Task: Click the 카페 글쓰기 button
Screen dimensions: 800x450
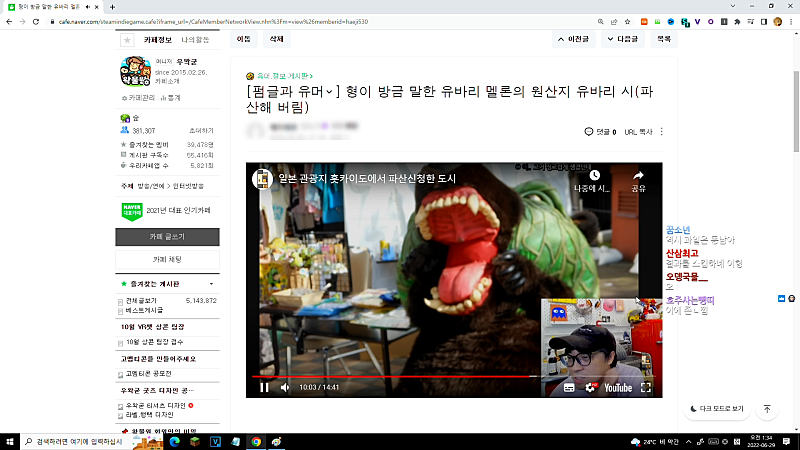Action: click(167, 237)
